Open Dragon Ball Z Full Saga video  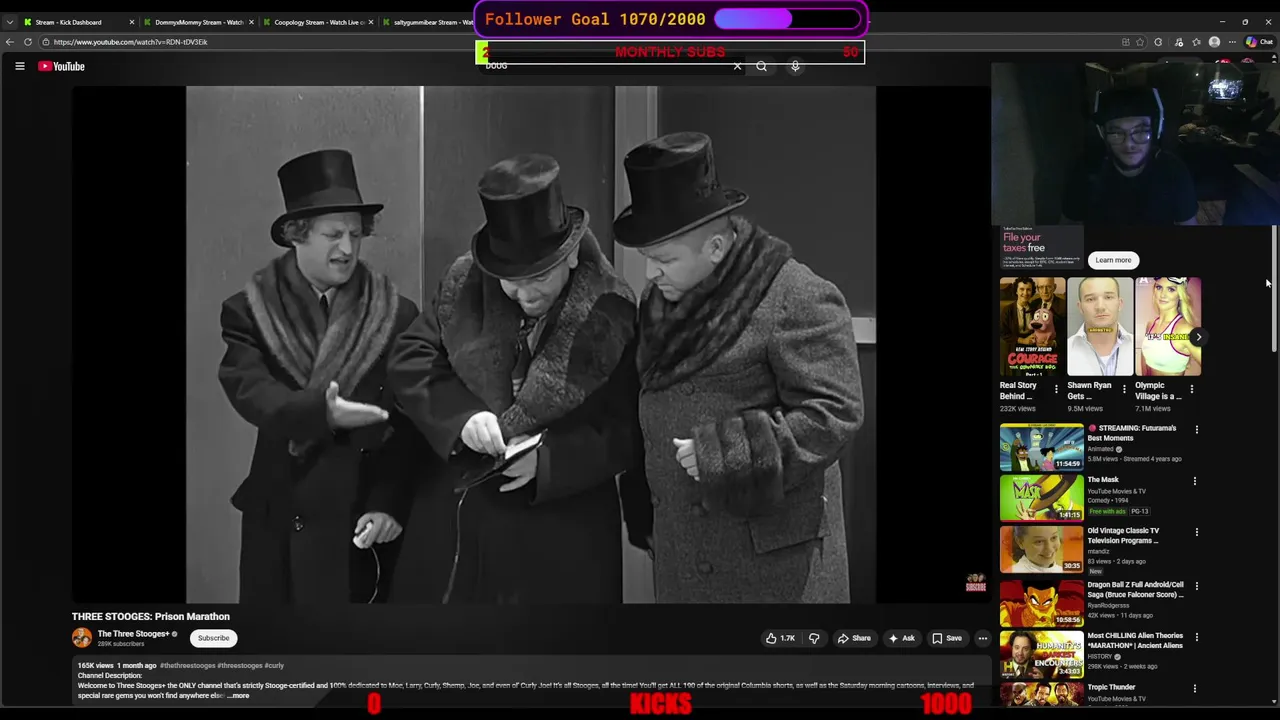[1041, 603]
